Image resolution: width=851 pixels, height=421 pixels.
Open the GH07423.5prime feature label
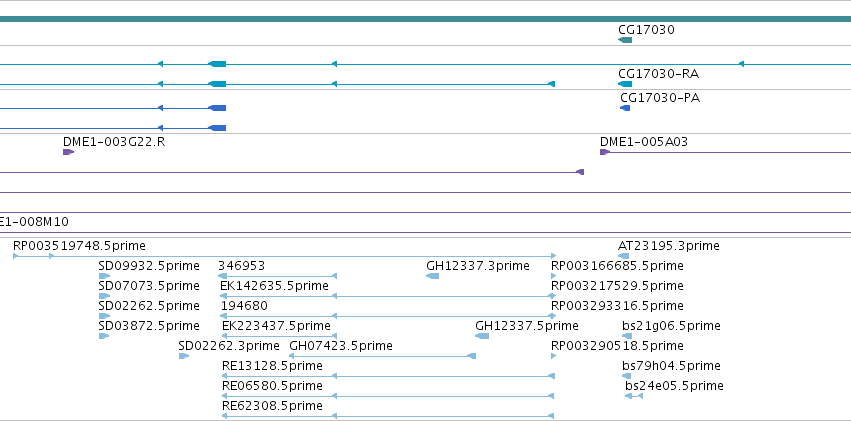(x=341, y=346)
